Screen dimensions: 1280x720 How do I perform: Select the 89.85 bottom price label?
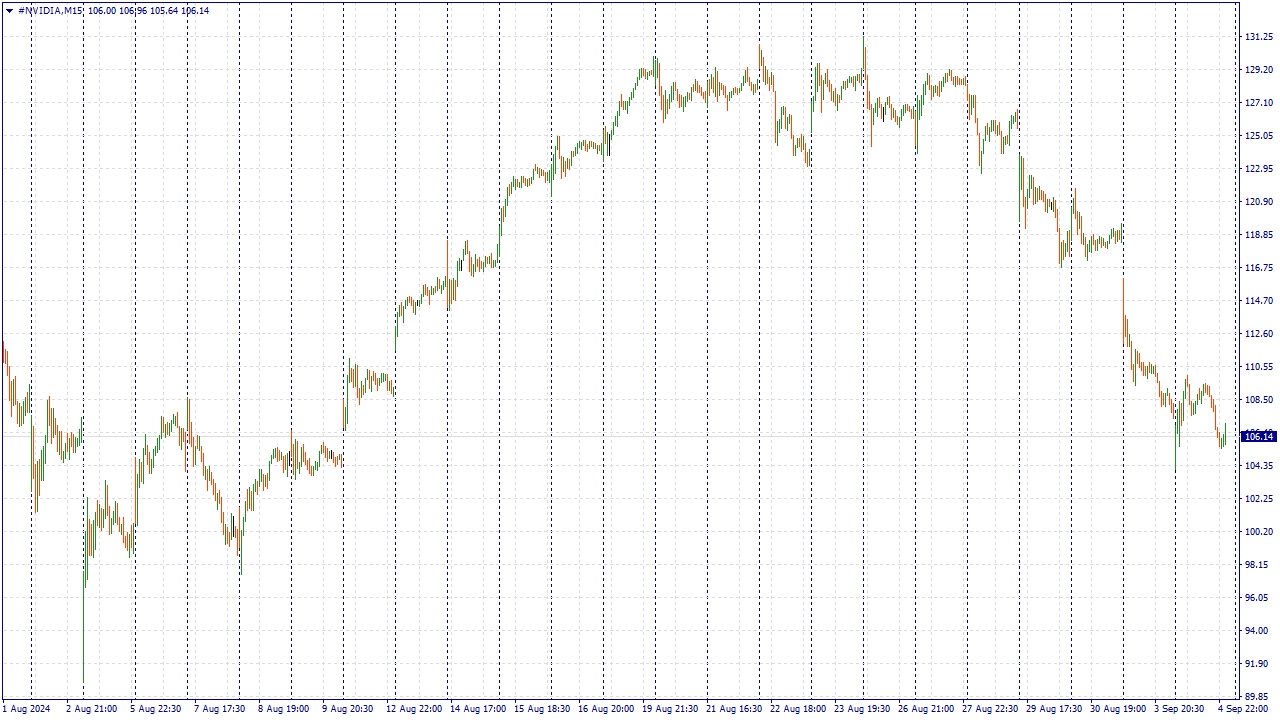point(1258,697)
